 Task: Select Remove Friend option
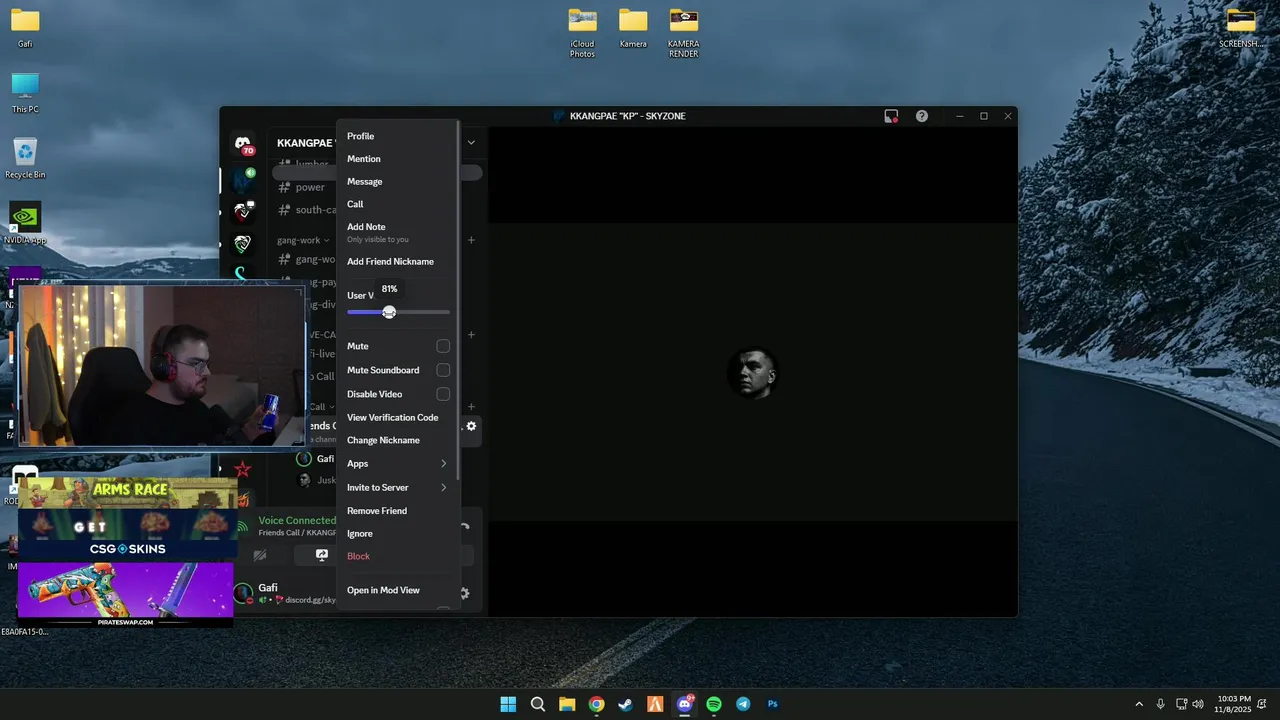pos(398,511)
